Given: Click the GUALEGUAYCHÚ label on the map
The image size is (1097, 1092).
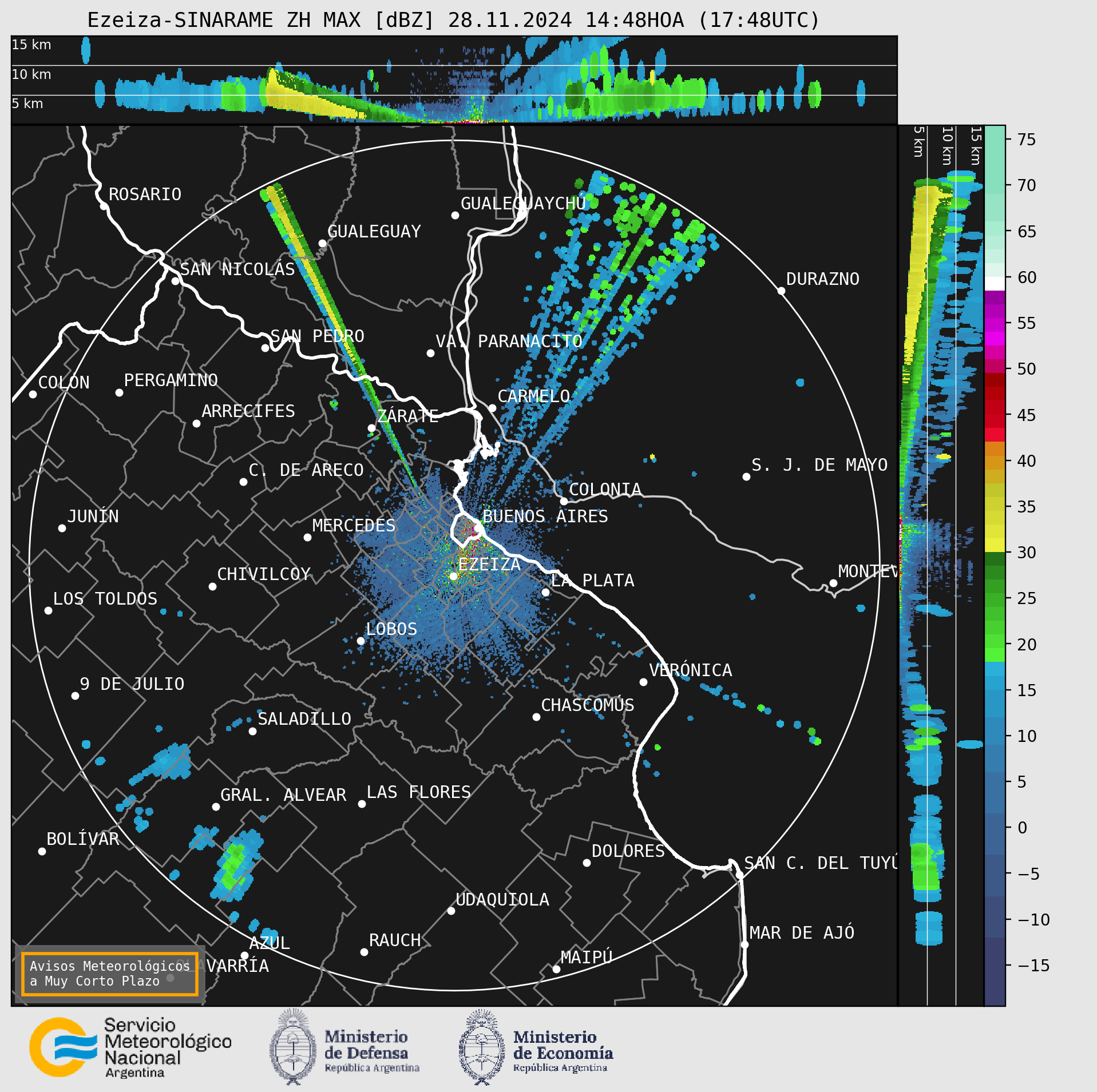Looking at the screenshot, I should [x=523, y=203].
